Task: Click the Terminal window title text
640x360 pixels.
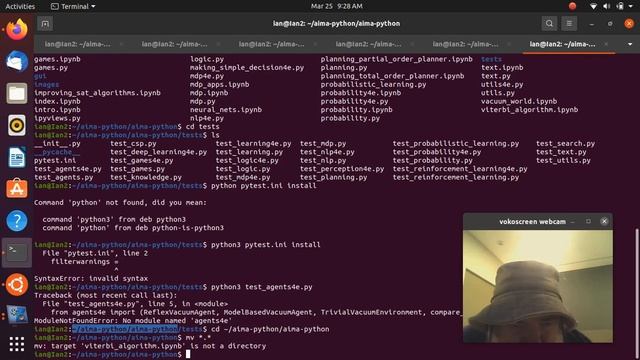Action: pos(336,24)
